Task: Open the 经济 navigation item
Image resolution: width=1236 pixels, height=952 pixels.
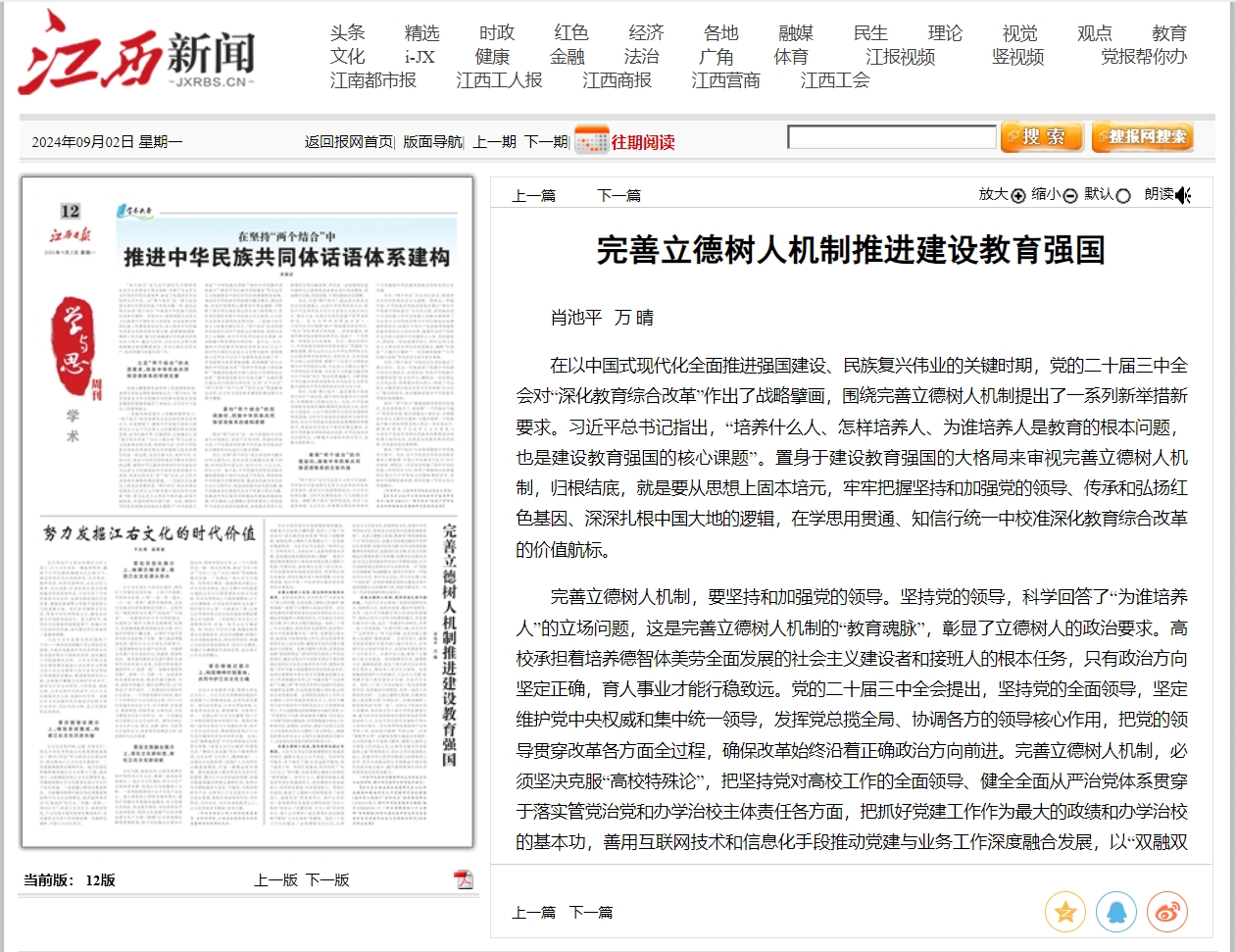Action: (x=646, y=33)
